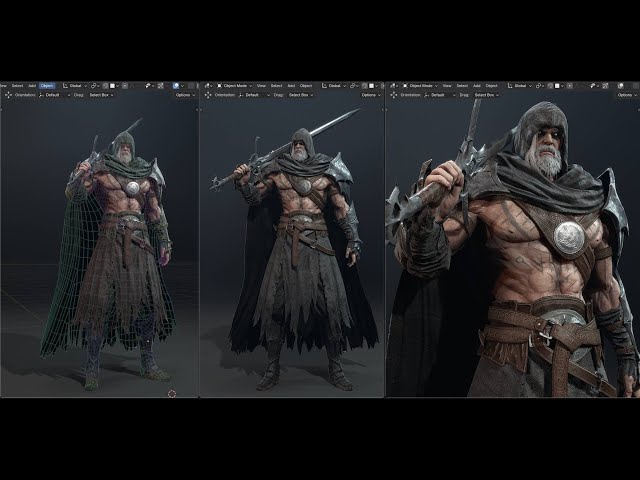The width and height of the screenshot is (640, 480).
Task: Open the View menu in the right viewport
Action: (447, 86)
